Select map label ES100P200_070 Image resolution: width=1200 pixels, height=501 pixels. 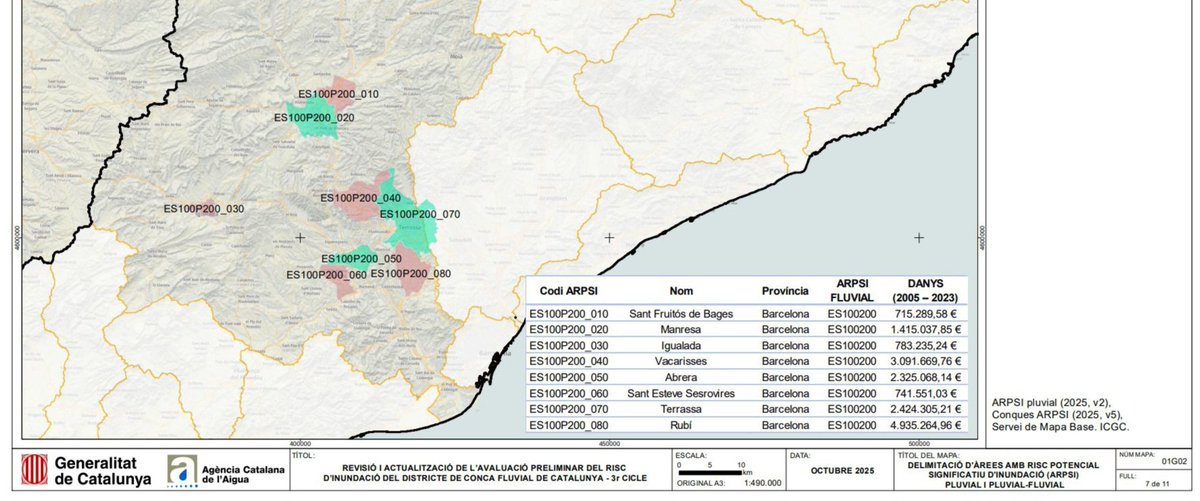420,214
